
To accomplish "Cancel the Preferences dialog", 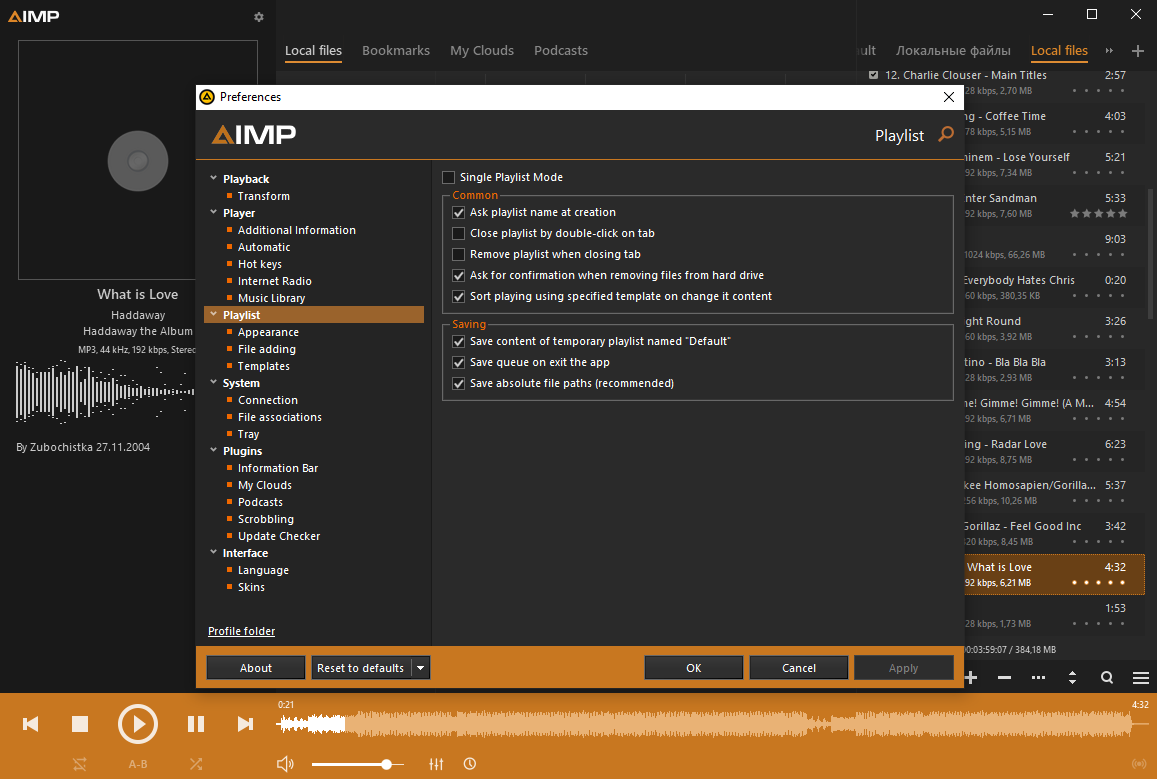I will click(x=798, y=668).
